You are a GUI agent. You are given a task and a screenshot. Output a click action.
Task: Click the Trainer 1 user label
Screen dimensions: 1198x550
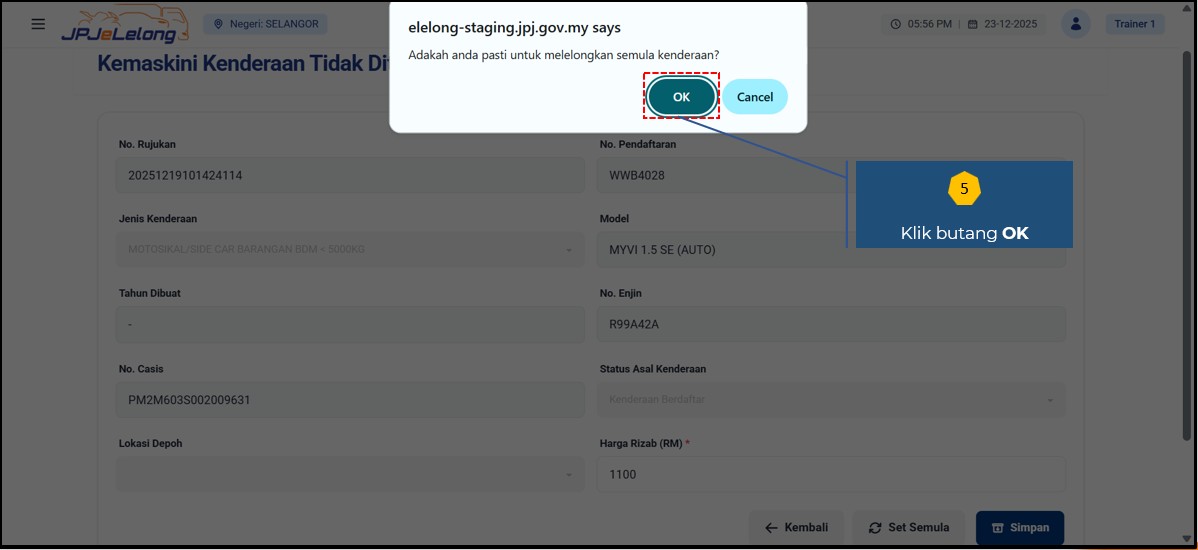tap(1135, 24)
